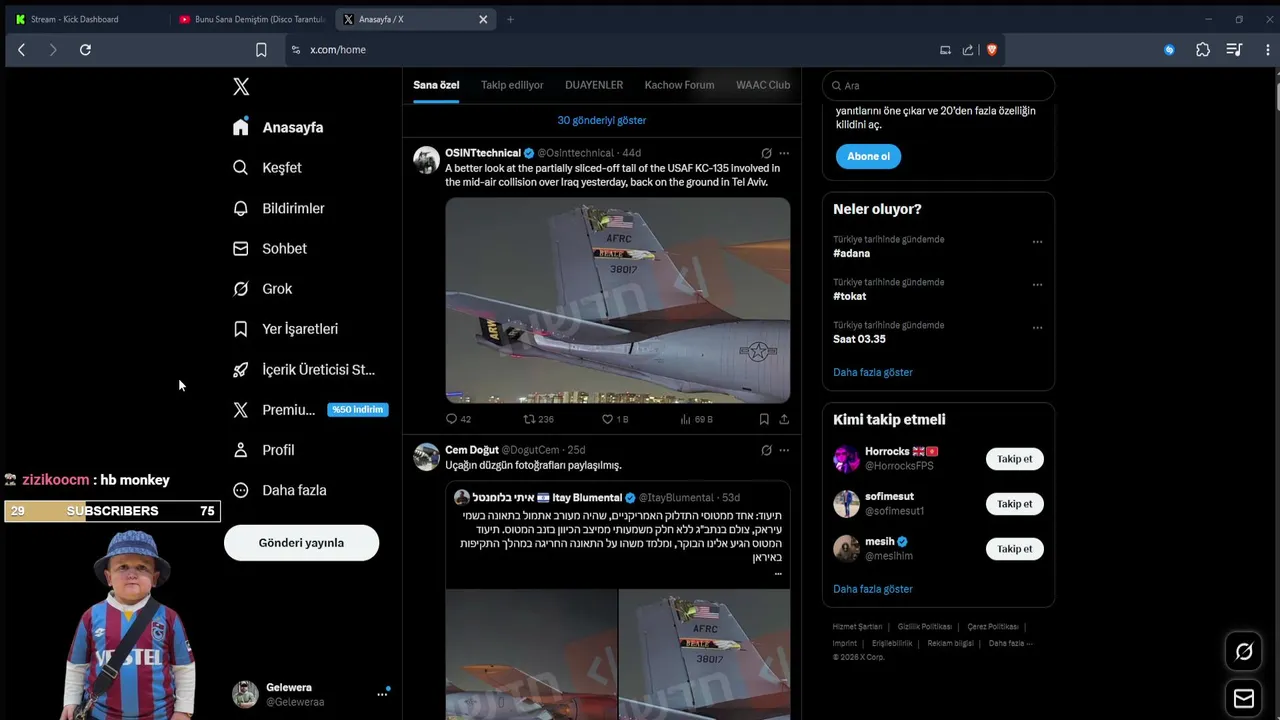Switch to Bunu Sana Demiştim YouTube tab
The height and width of the screenshot is (720, 1280).
coord(252,19)
